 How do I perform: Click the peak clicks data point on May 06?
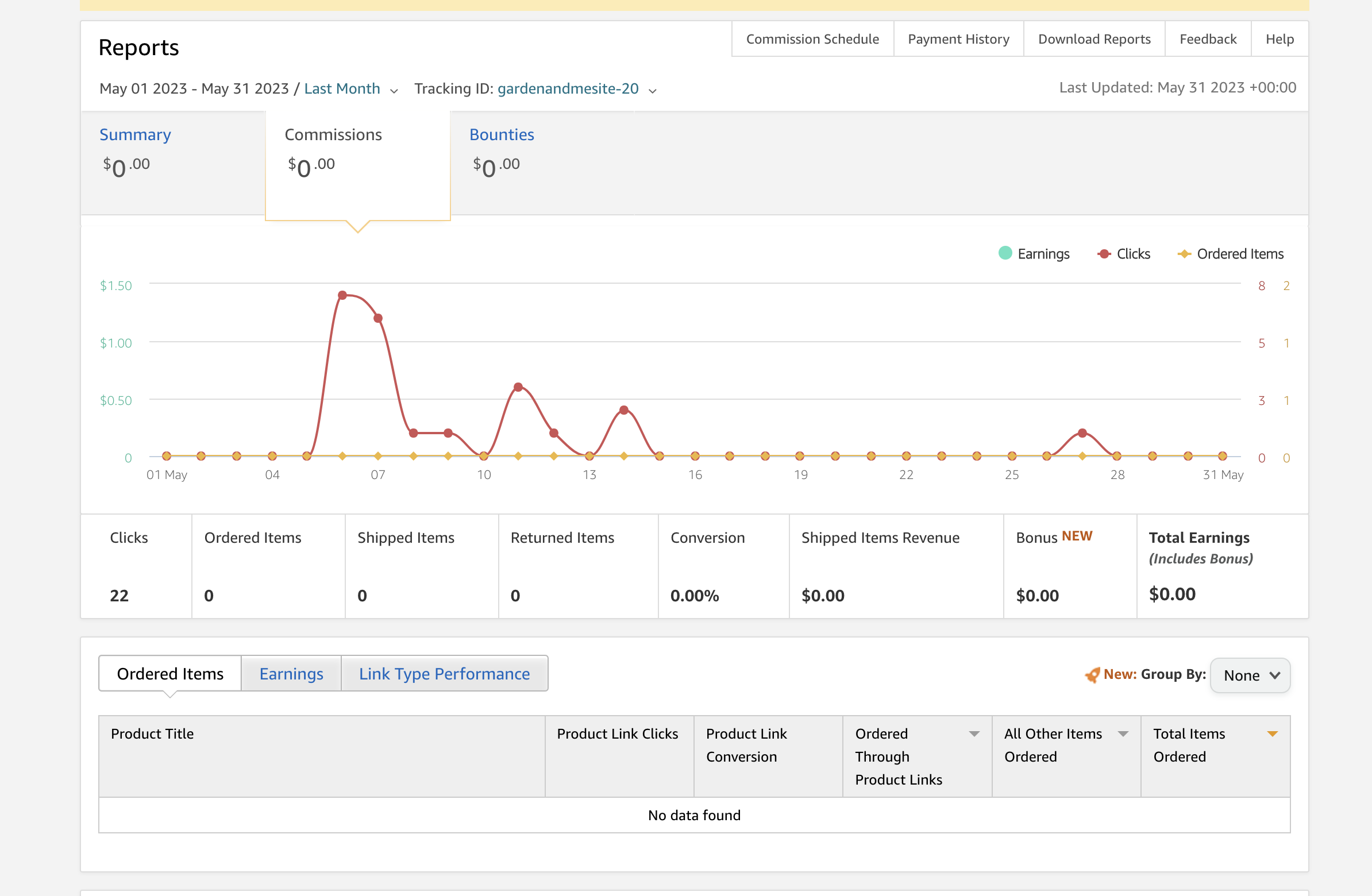point(342,295)
